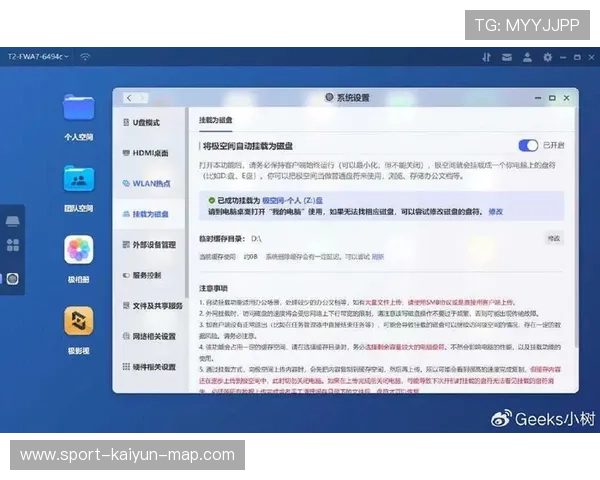Screen dimensions: 600x480
Task: Switch to the 挂载为磁盘 tab header
Action: coord(215,120)
